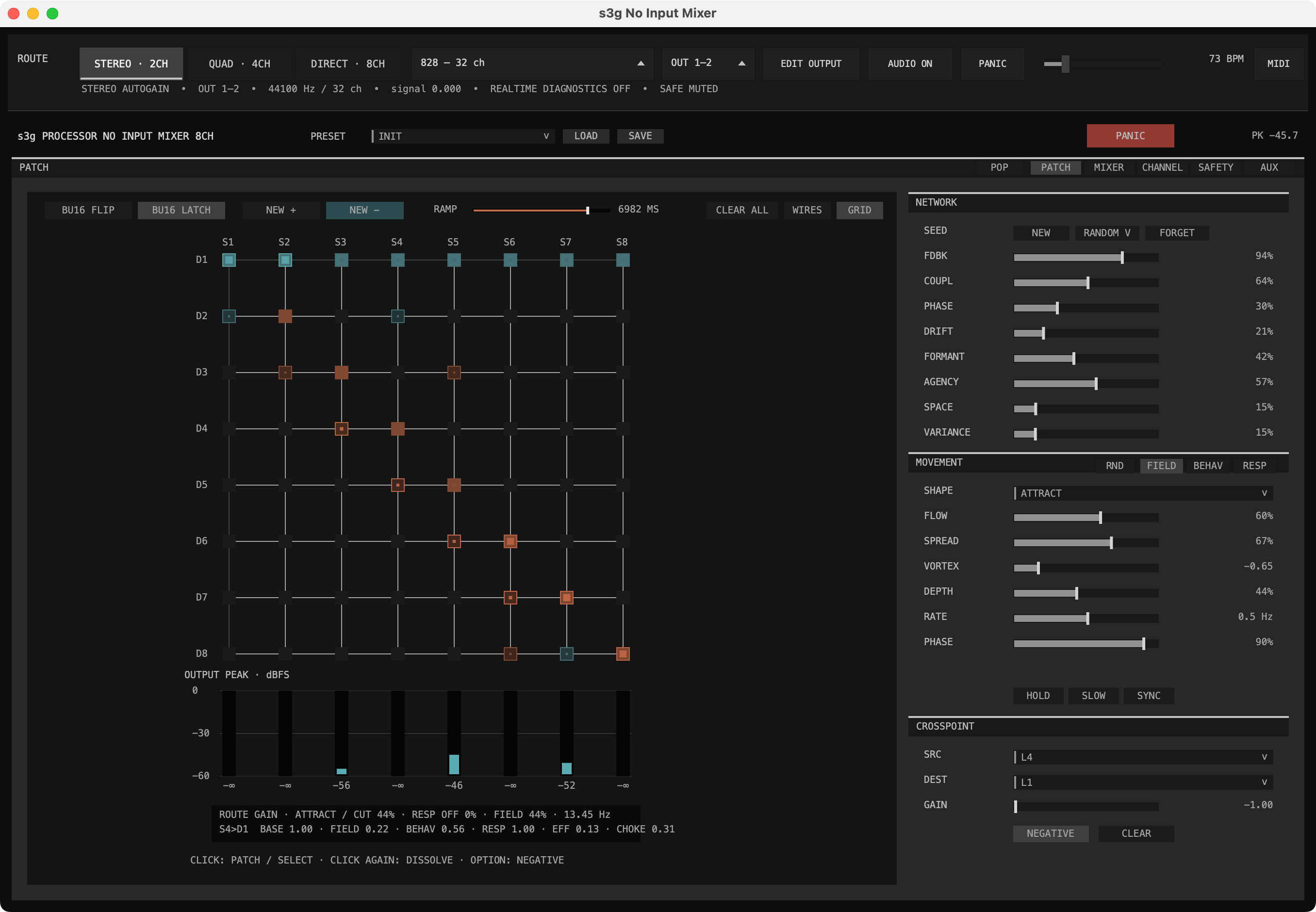
Task: Click the S4 to D2 crosspoint node
Action: pos(398,316)
